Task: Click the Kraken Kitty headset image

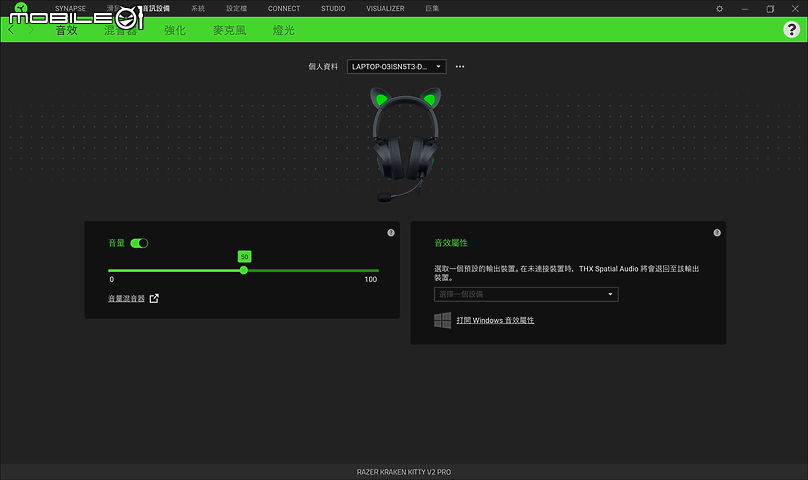Action: coord(406,144)
